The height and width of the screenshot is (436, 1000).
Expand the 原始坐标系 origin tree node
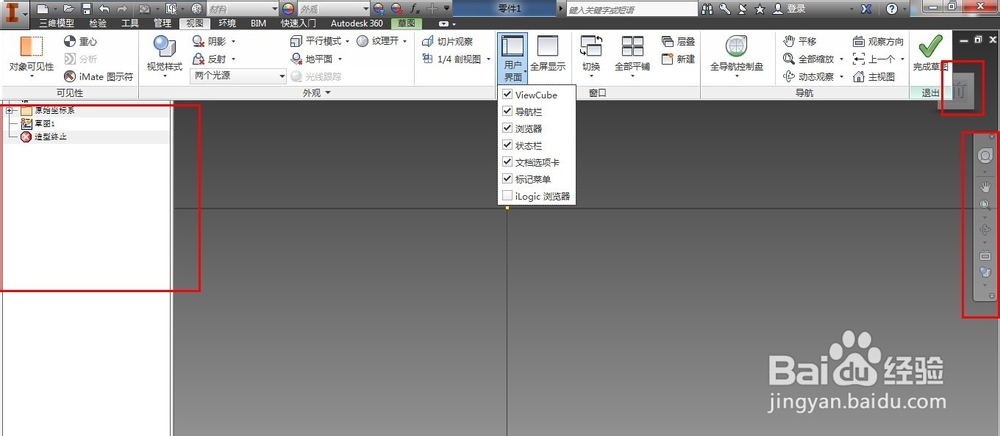point(10,111)
